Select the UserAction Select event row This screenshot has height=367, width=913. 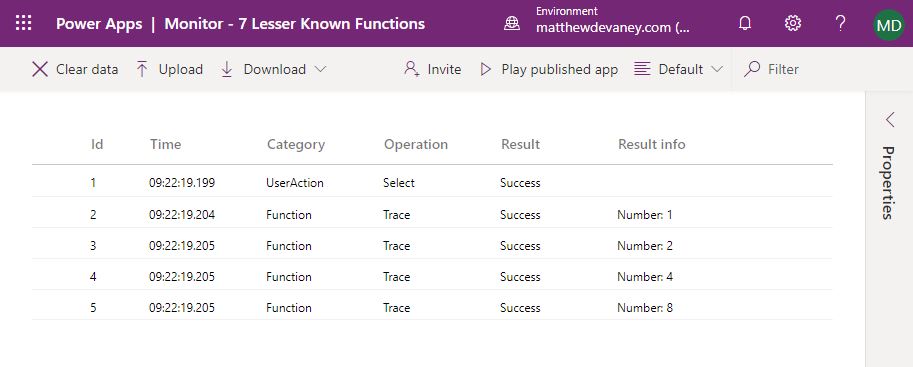(432, 182)
